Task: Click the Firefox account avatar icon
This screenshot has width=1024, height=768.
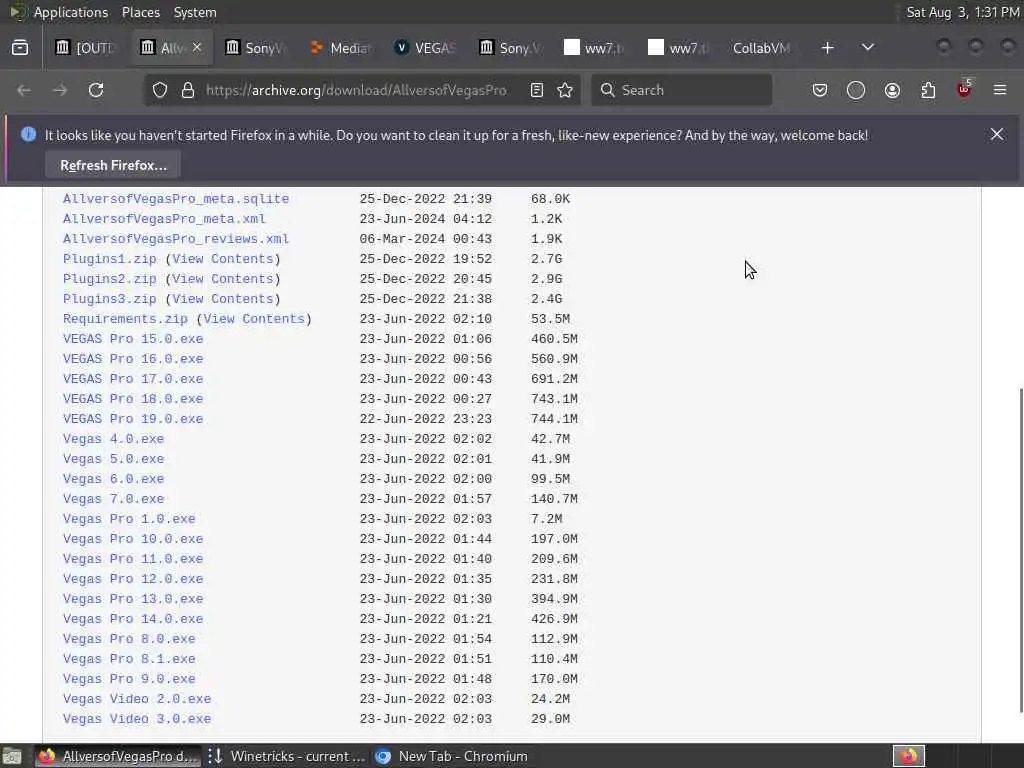Action: (x=892, y=90)
